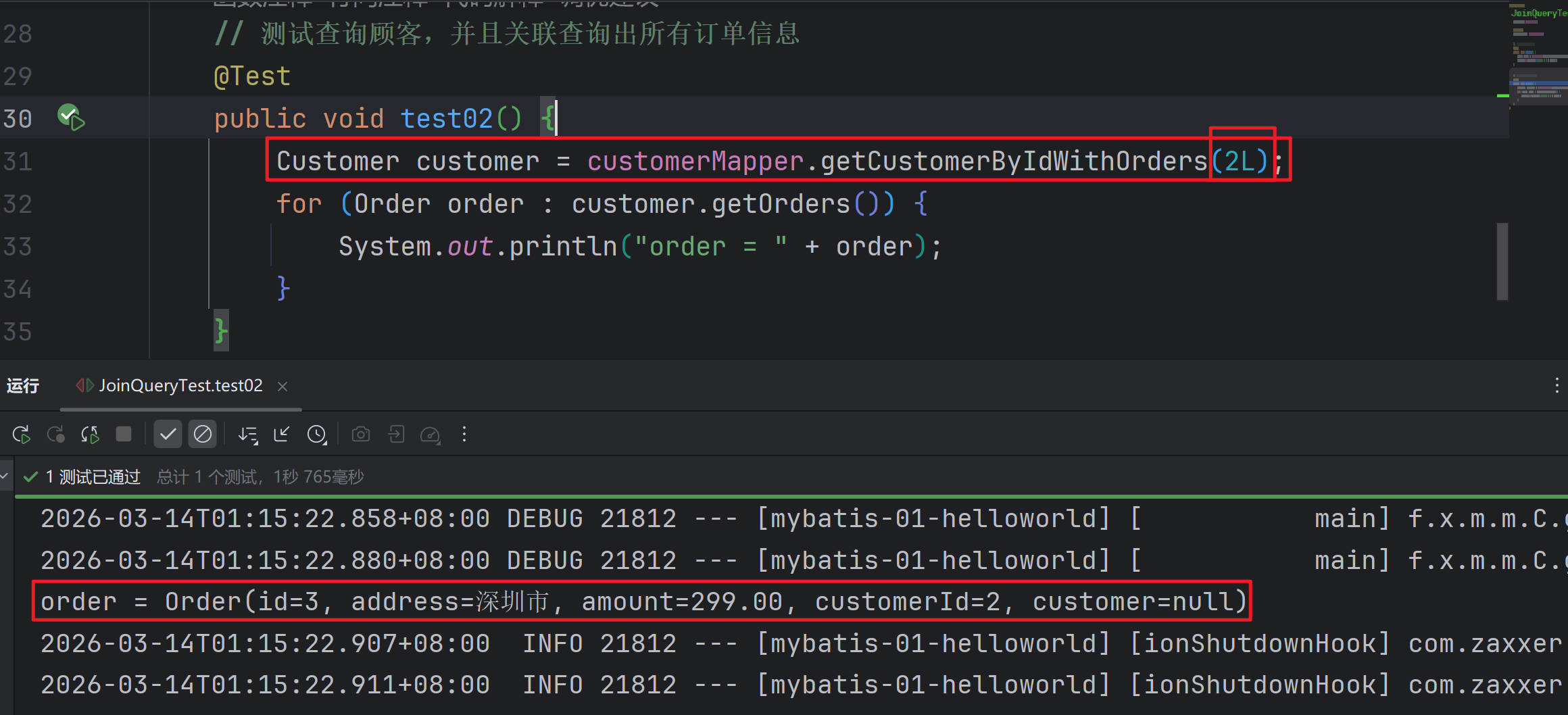Click run test gutter icon on line 30
1568x715 pixels.
(x=70, y=118)
